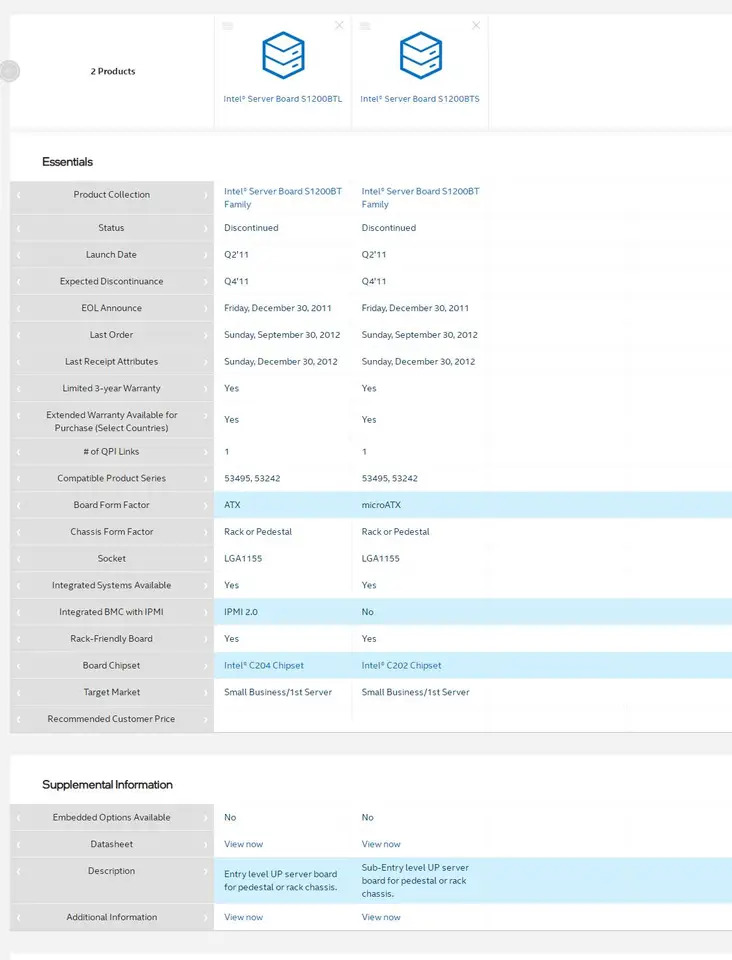The width and height of the screenshot is (732, 960).
Task: Open the Intel Server Board S1200BTL product link
Action: tap(283, 99)
